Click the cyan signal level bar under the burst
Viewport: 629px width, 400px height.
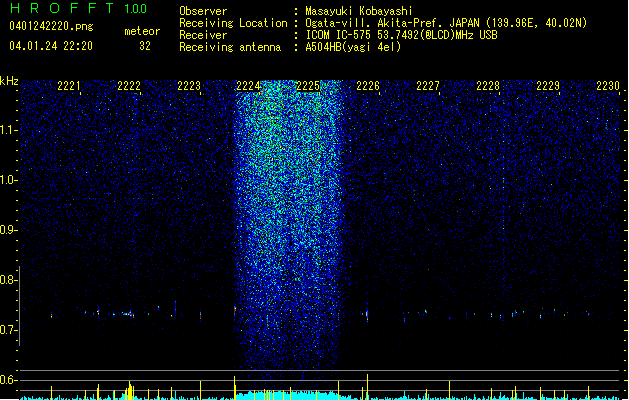click(287, 395)
